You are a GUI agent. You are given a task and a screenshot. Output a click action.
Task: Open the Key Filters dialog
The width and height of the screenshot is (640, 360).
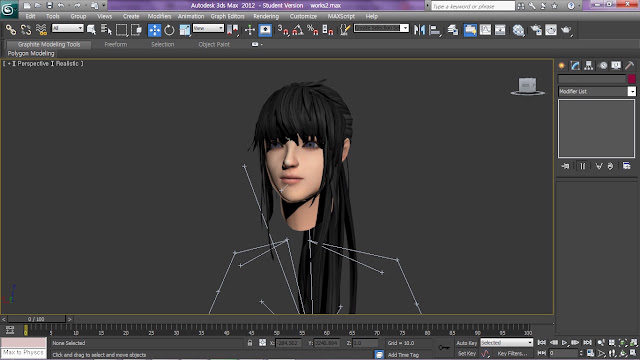coord(512,353)
